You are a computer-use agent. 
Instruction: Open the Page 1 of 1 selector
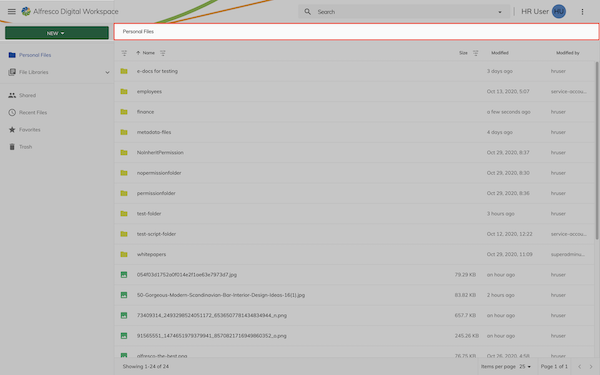pyautogui.click(x=554, y=367)
